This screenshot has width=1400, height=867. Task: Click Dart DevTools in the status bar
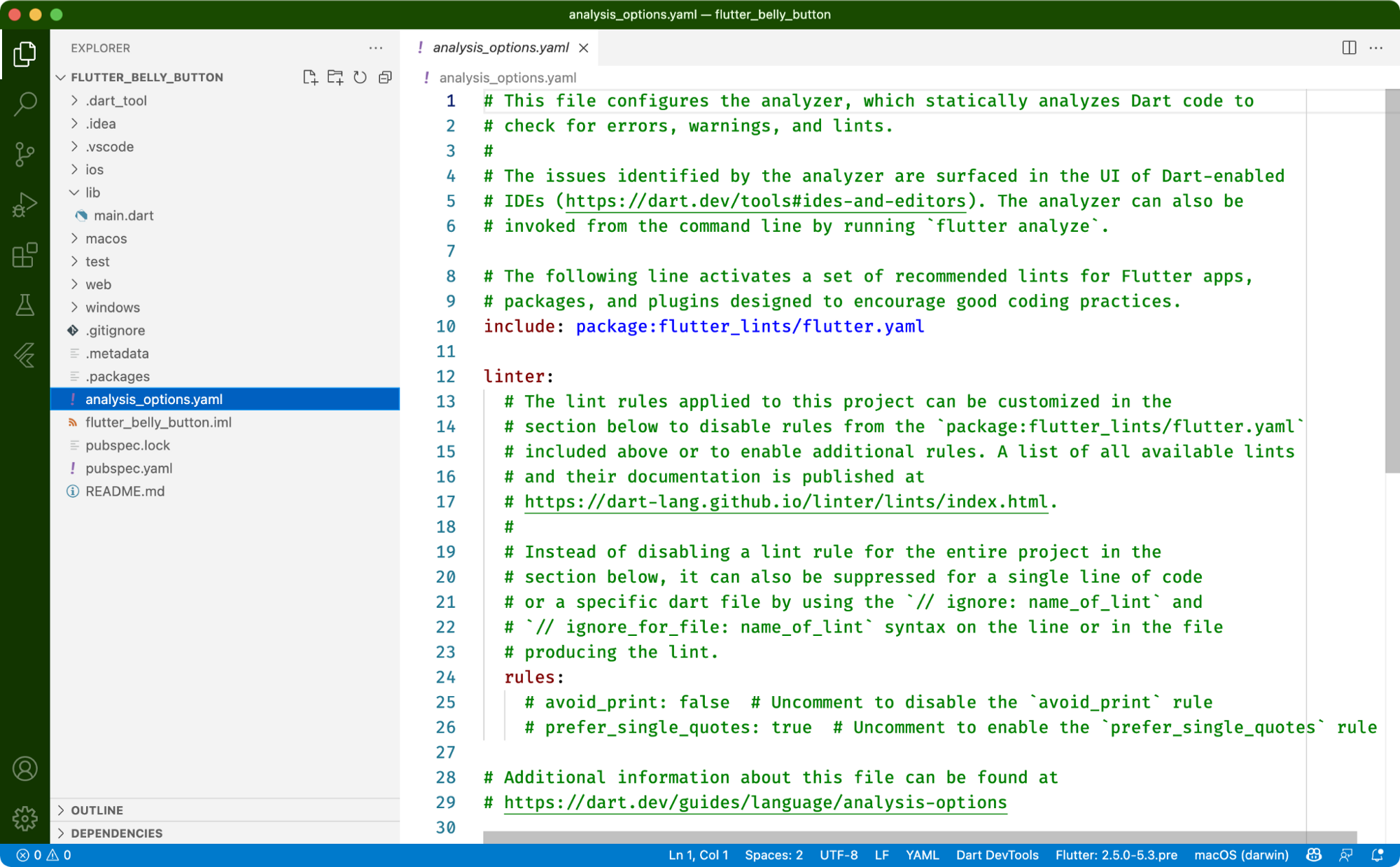tap(997, 855)
